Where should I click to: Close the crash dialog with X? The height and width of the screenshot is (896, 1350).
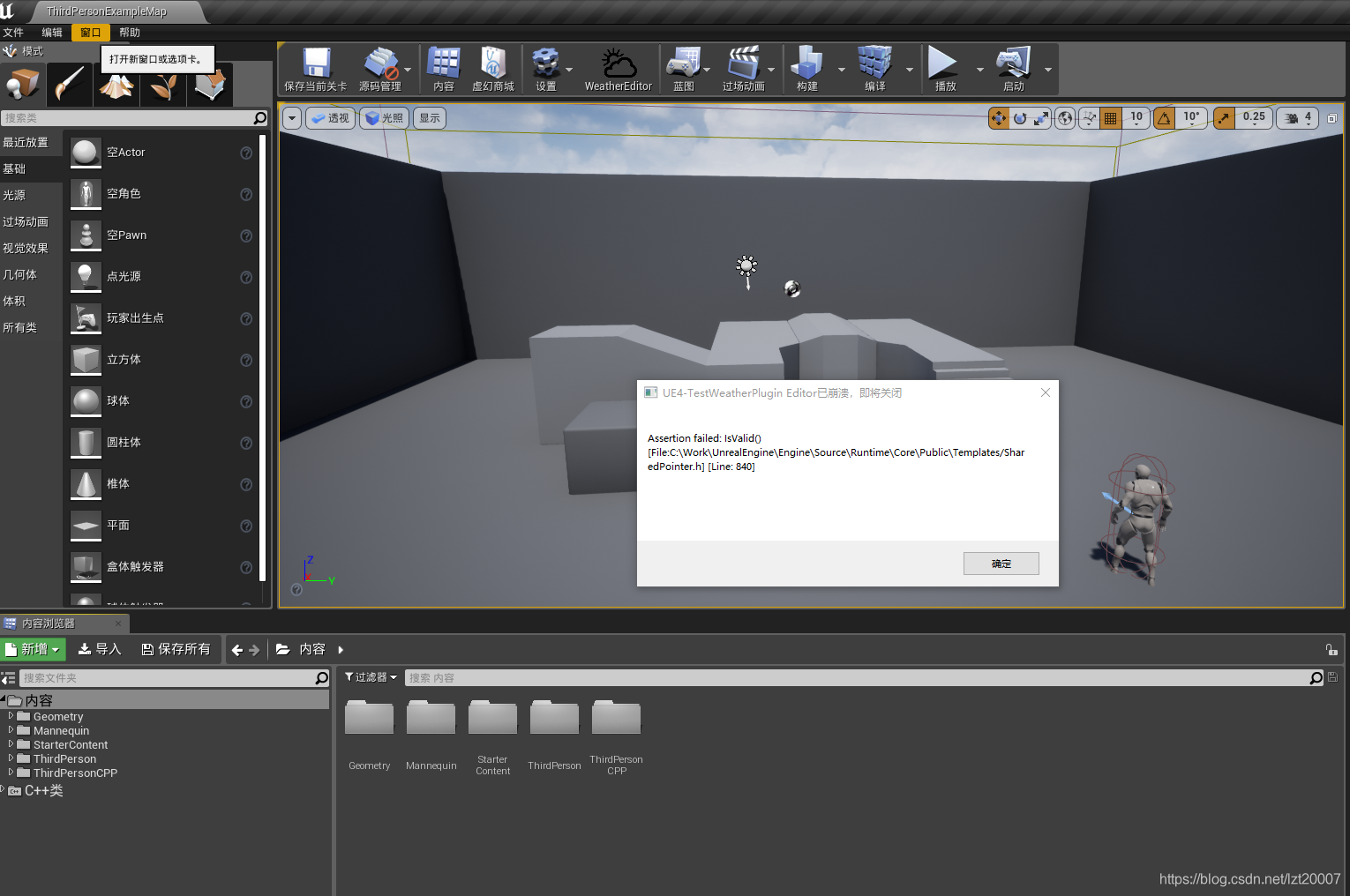(x=1046, y=392)
